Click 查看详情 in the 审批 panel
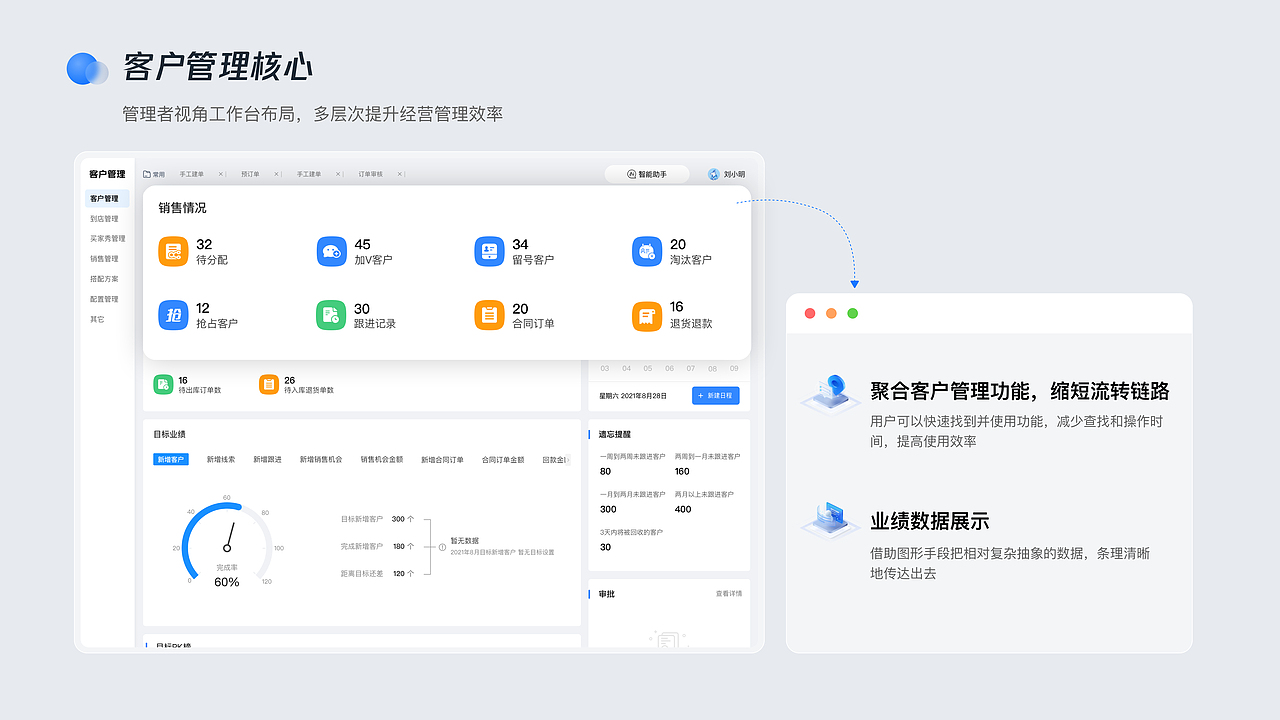The width and height of the screenshot is (1280, 720). pos(728,593)
